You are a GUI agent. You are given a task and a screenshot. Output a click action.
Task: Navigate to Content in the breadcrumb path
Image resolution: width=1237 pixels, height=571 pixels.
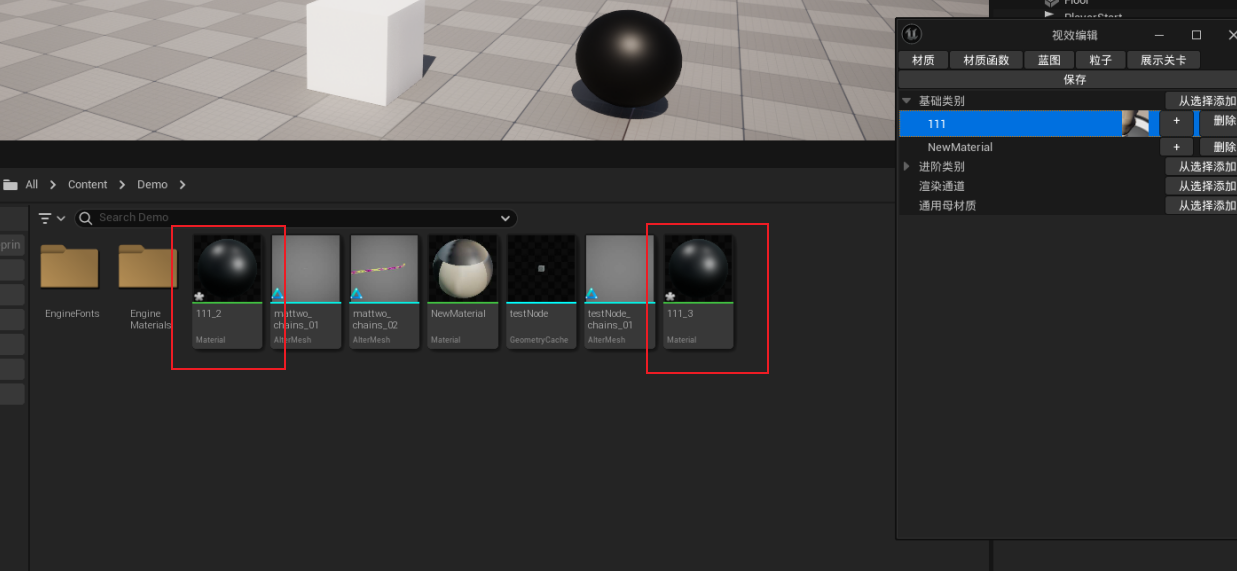87,185
